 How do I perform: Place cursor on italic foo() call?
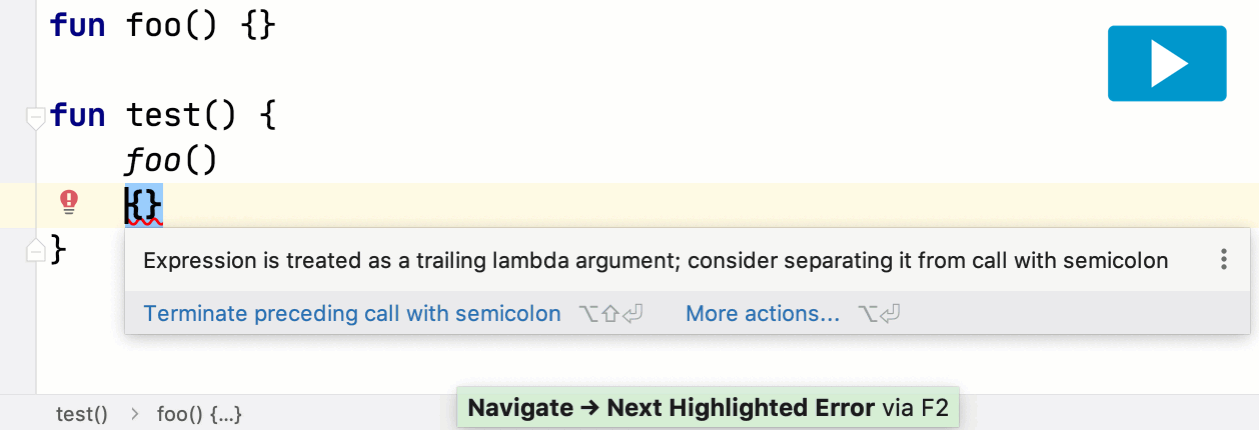click(x=170, y=160)
